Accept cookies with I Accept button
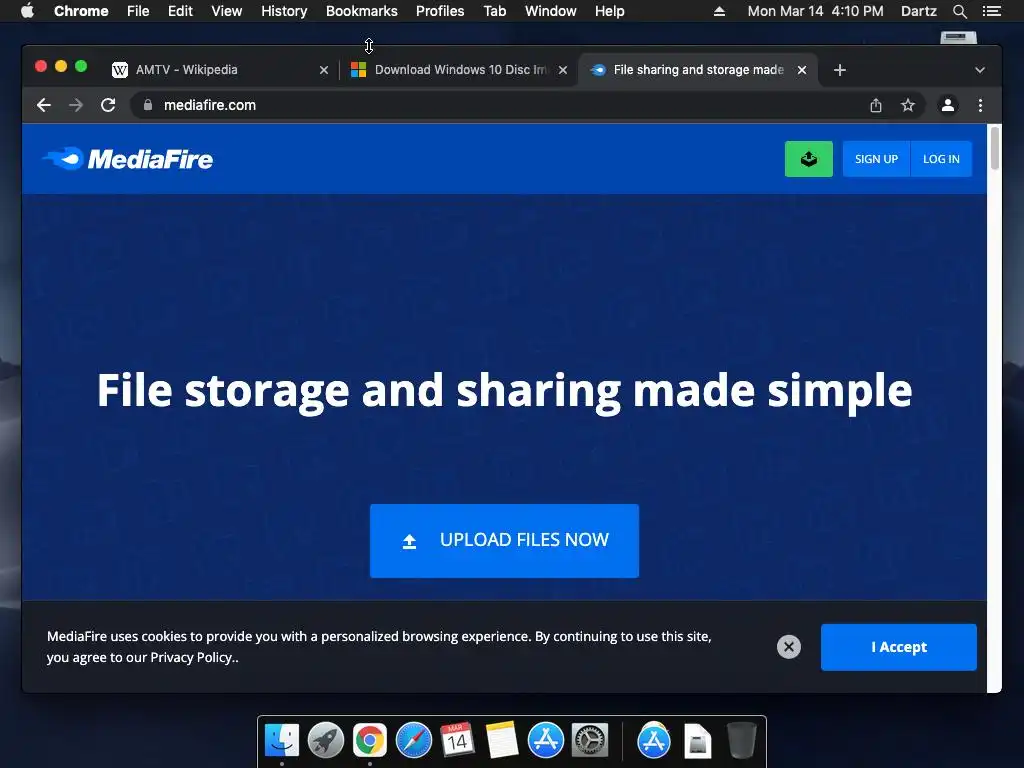The height and width of the screenshot is (768, 1024). tap(899, 647)
